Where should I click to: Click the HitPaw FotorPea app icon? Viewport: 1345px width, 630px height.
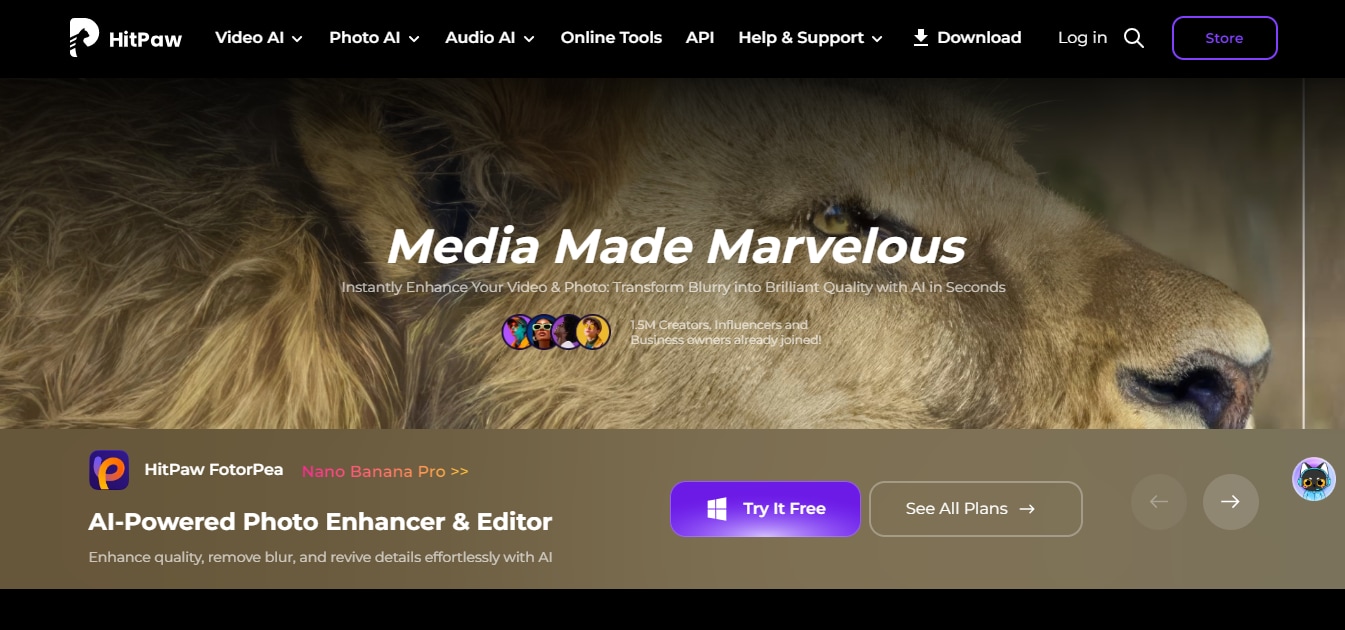coord(109,470)
